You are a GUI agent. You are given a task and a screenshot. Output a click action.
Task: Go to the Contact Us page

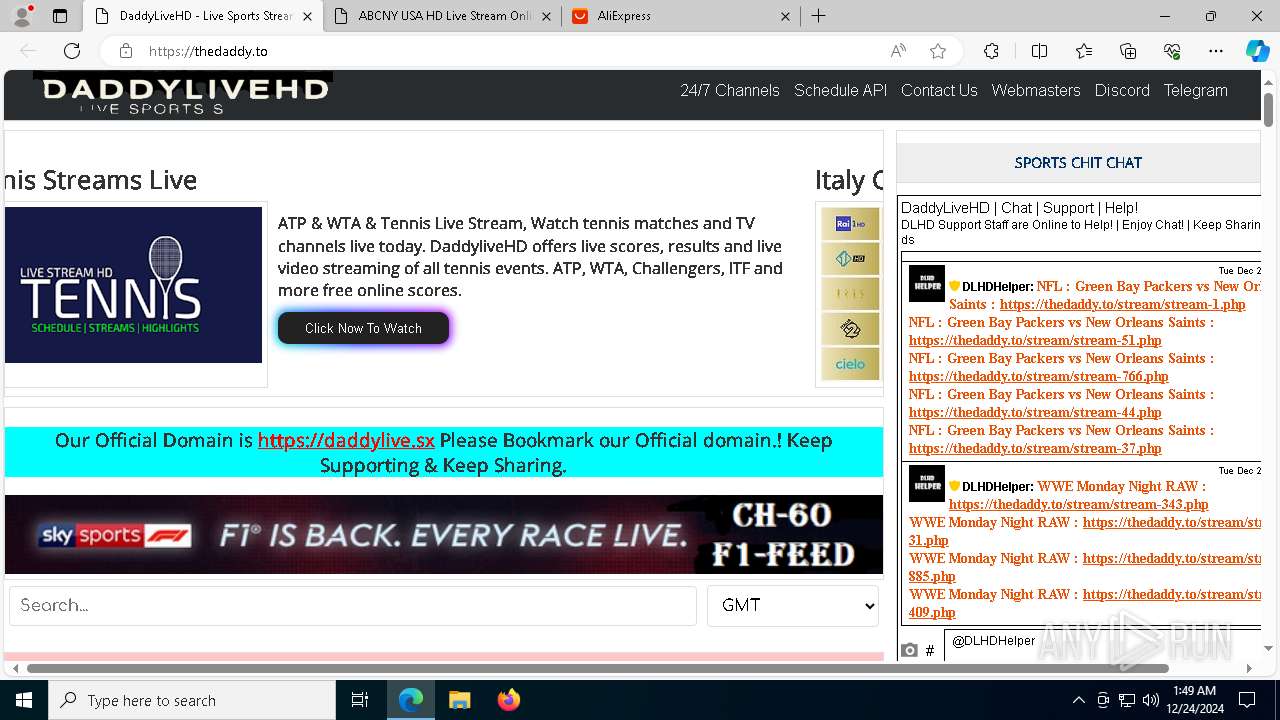939,90
